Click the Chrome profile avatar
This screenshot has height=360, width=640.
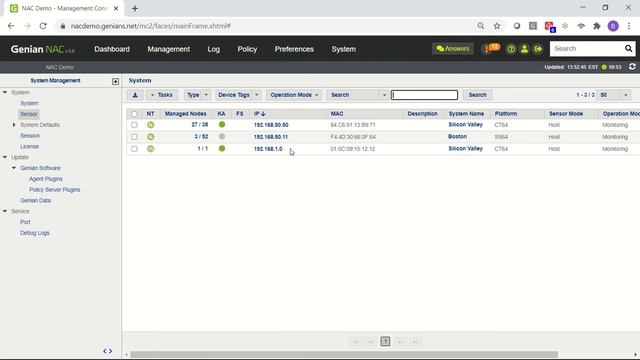[613, 26]
